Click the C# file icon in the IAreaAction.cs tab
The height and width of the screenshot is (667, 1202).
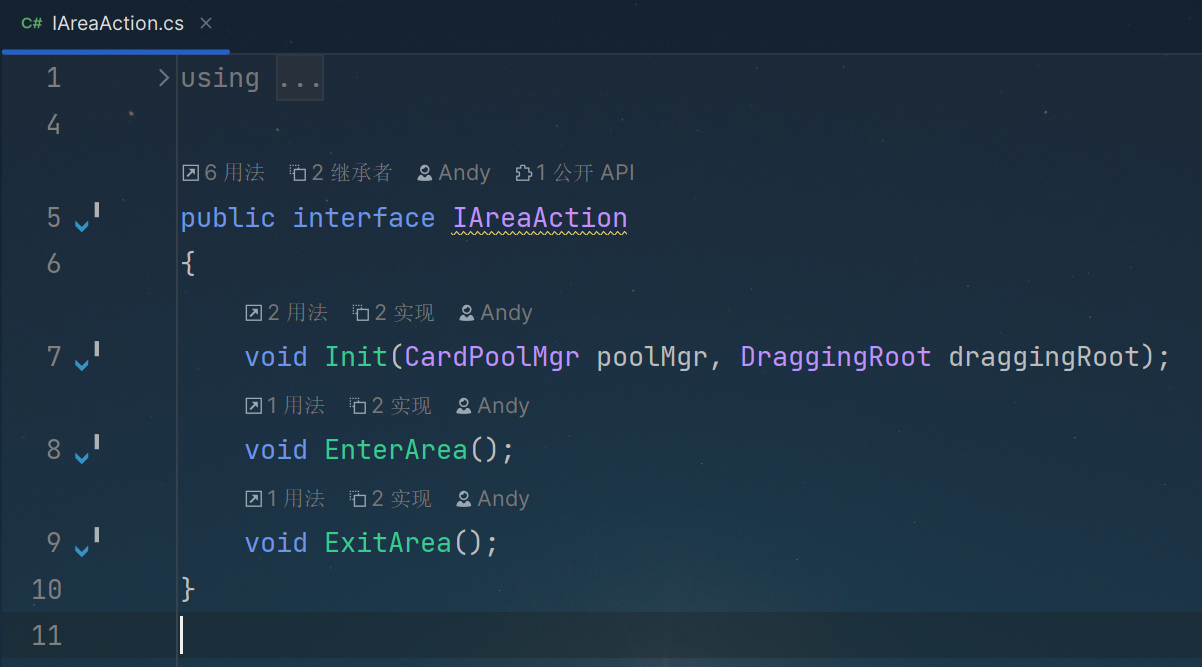point(31,24)
